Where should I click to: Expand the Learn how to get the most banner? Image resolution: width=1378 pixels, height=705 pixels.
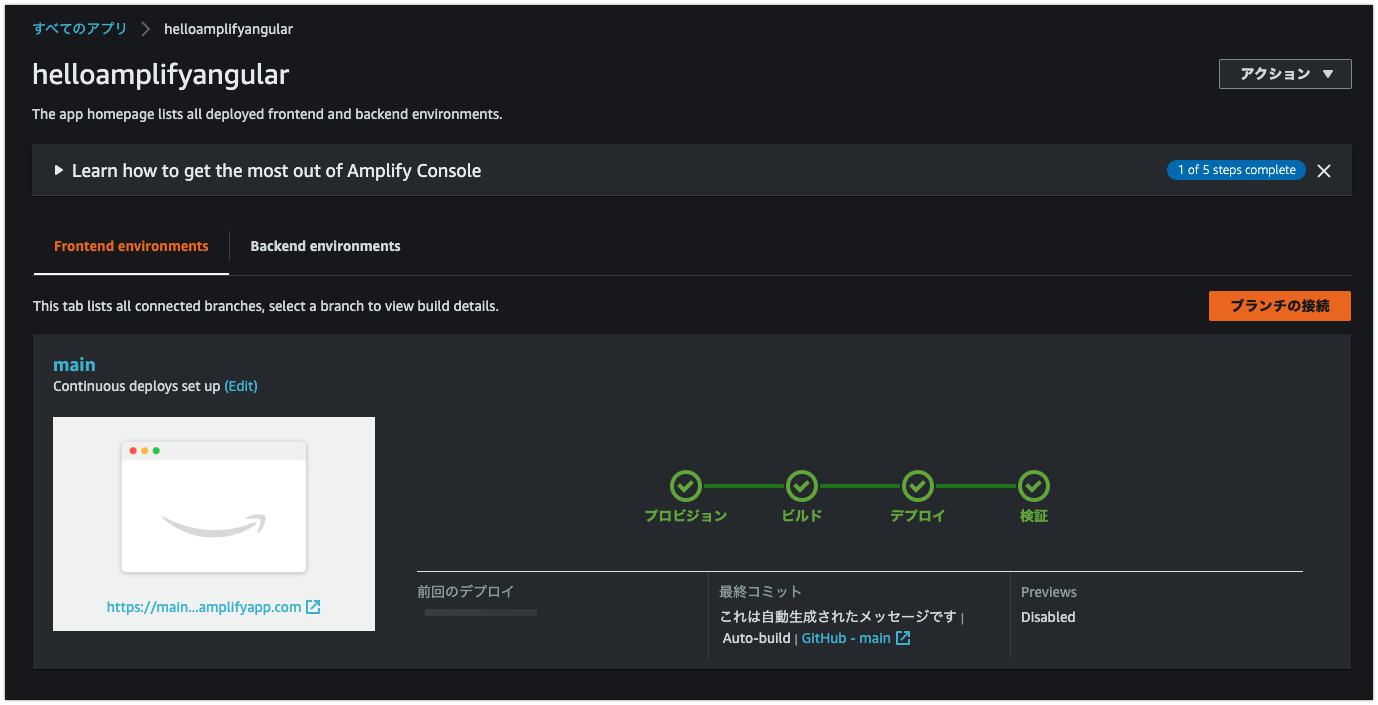(58, 170)
